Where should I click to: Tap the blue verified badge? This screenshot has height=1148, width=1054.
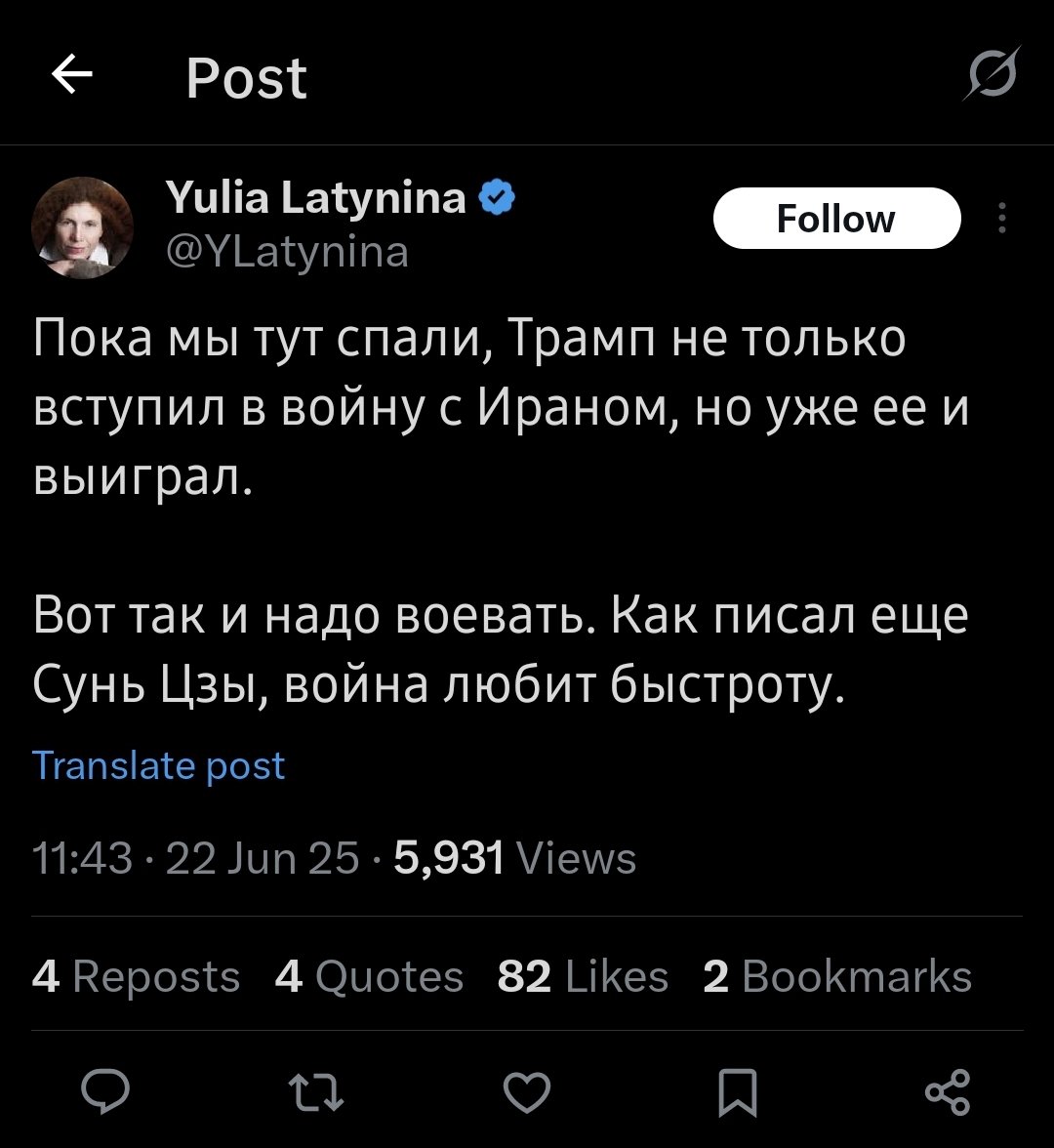pos(498,200)
